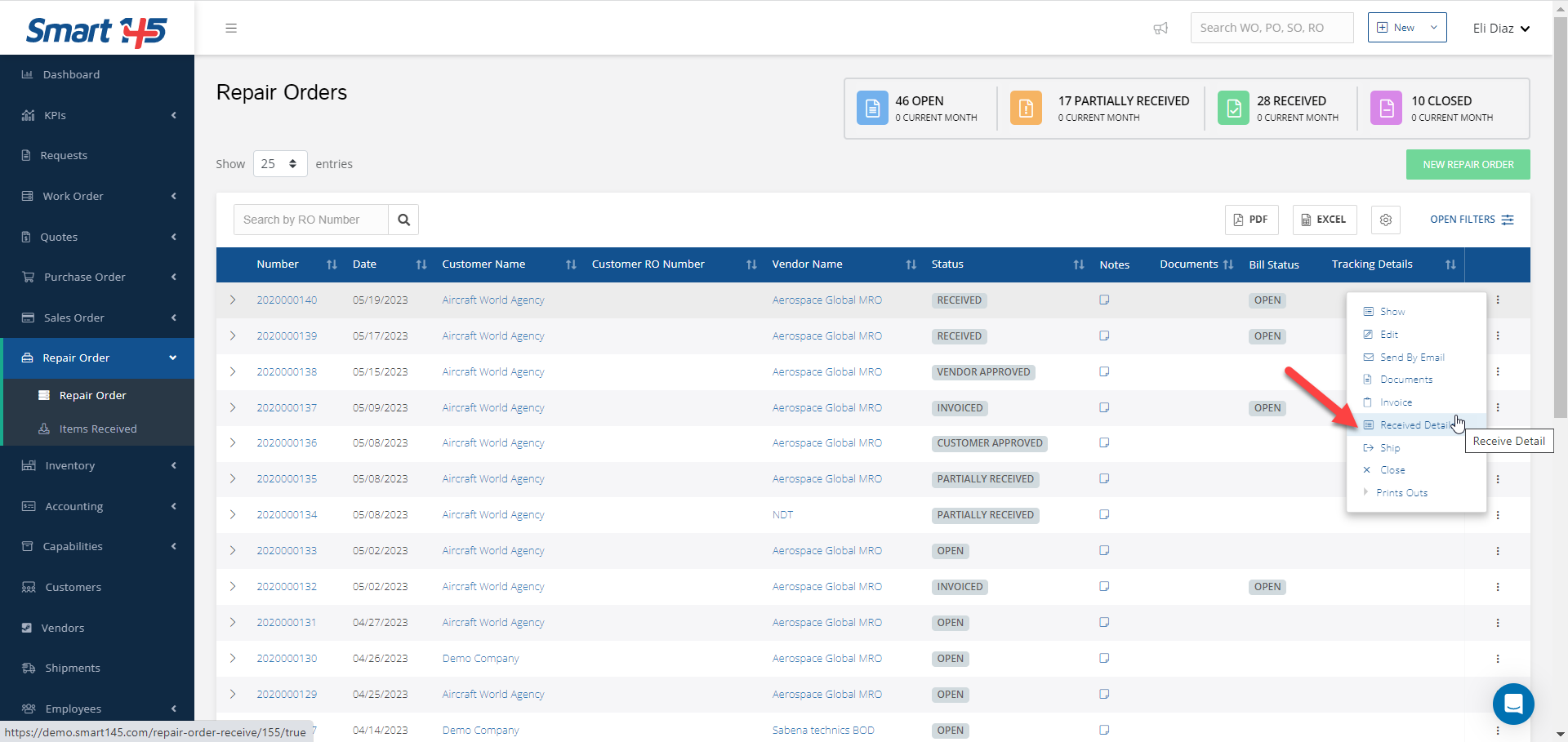The image size is (1568, 742).
Task: Click notes icon for order 2020000136
Action: (1104, 443)
